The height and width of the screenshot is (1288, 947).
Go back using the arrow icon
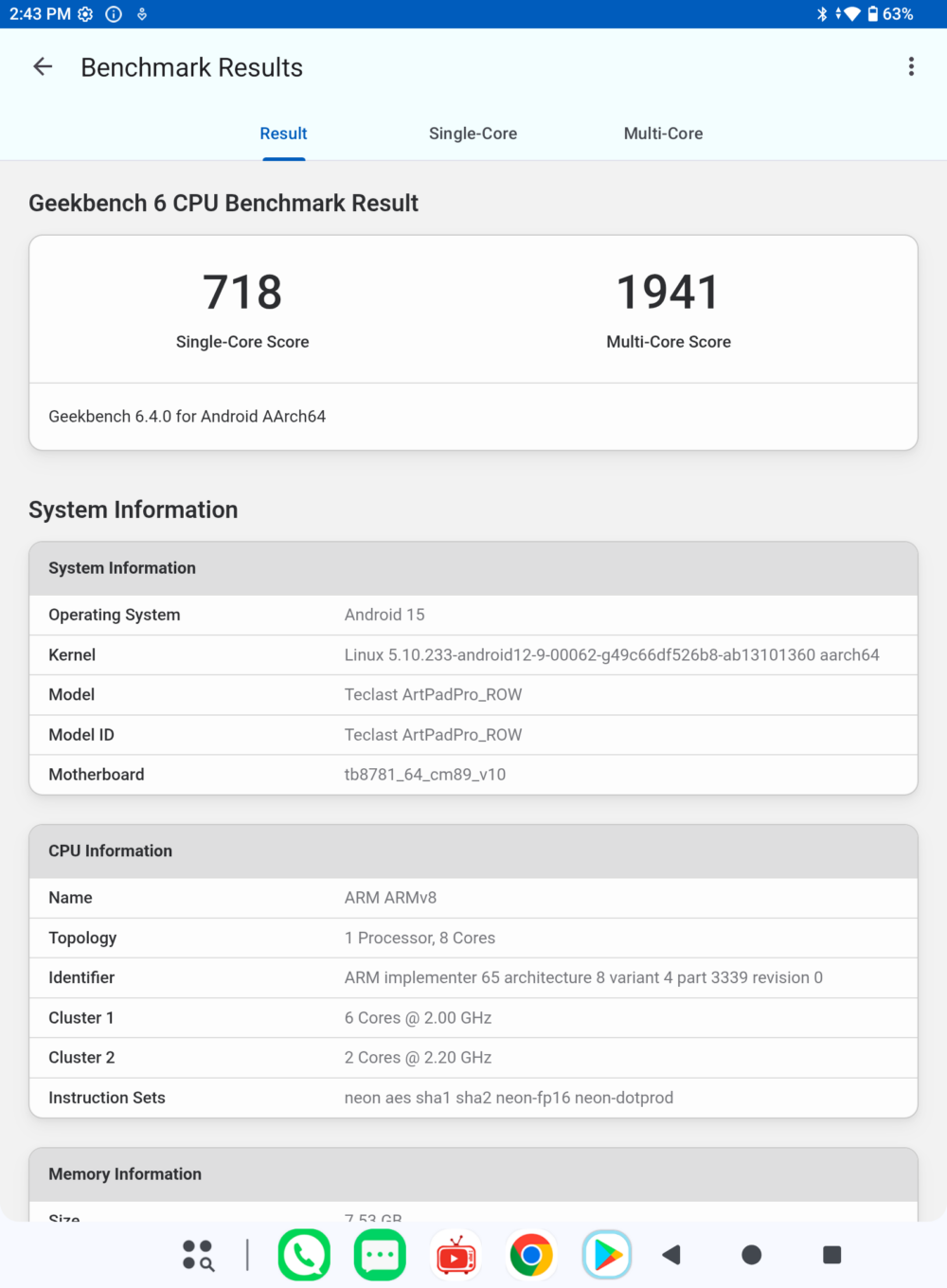click(x=43, y=66)
